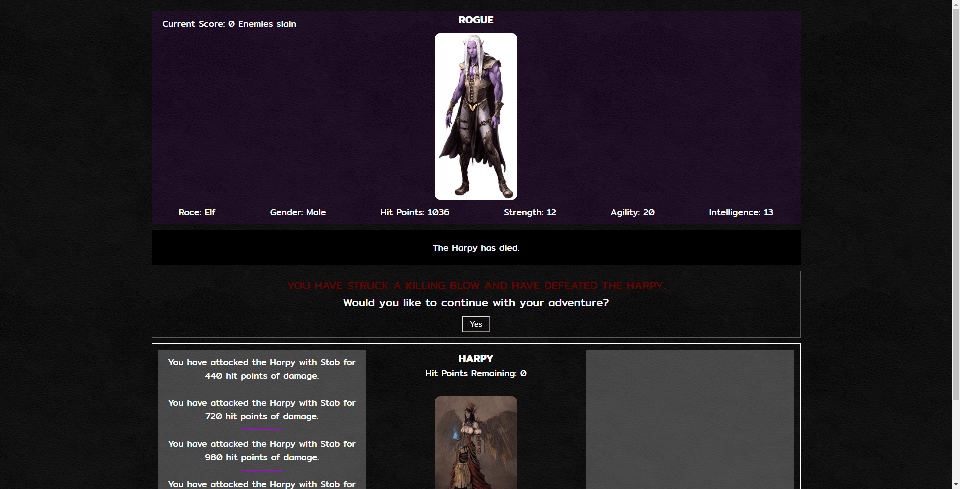Click the 'Agility: 20' stat
960x489 pixels.
tap(632, 212)
